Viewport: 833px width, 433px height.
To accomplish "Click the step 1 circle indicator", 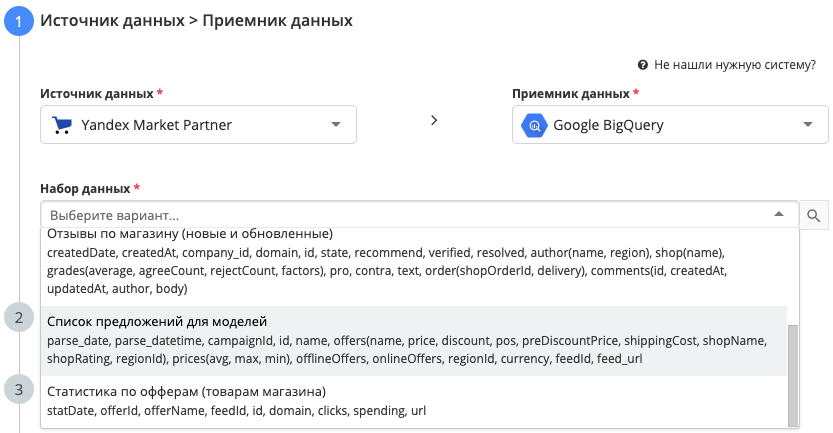I will [x=20, y=20].
